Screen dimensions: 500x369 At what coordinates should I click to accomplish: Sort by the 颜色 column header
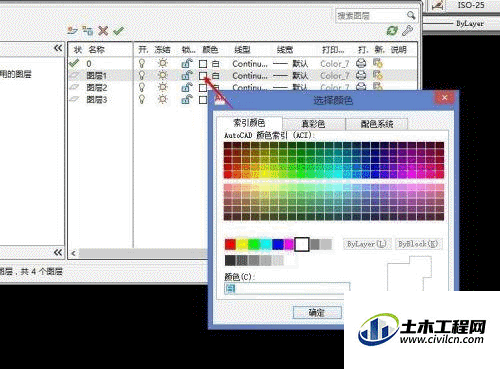click(x=210, y=50)
